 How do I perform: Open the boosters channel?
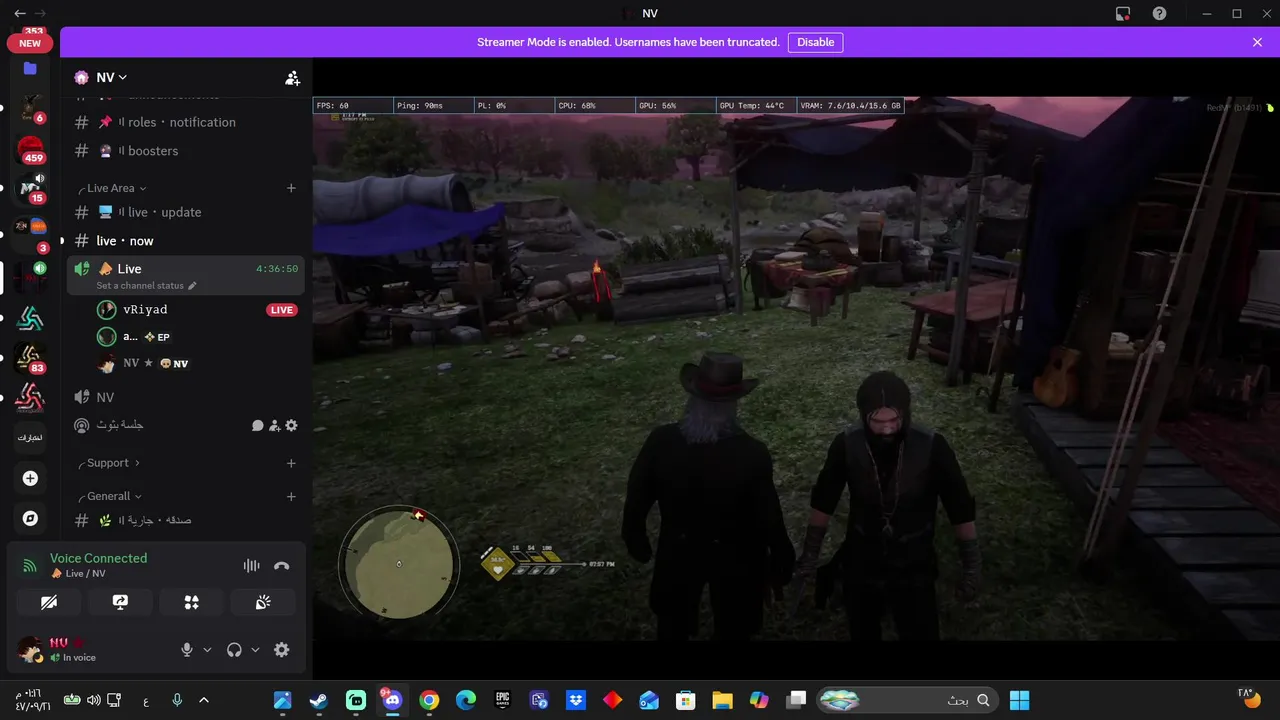(186, 151)
